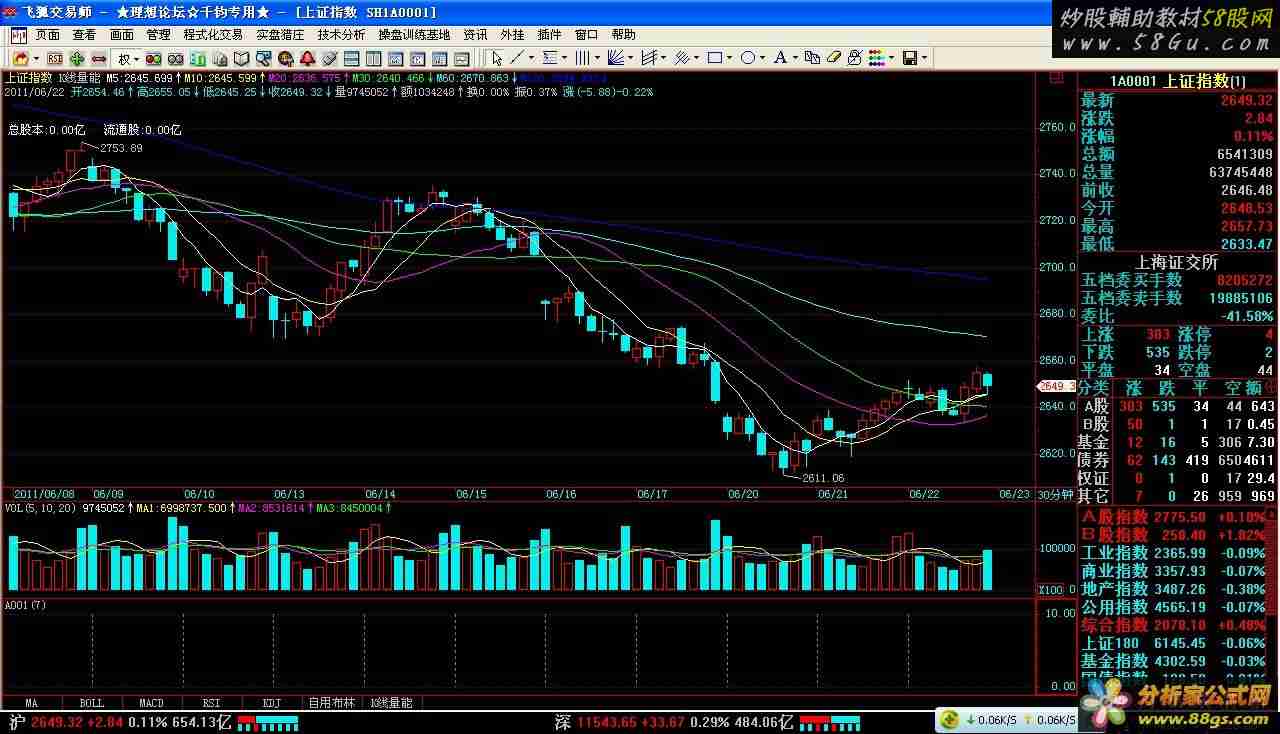Image resolution: width=1280 pixels, height=734 pixels.
Task: Open dropdown arrow beside home icon
Action: coord(36,58)
